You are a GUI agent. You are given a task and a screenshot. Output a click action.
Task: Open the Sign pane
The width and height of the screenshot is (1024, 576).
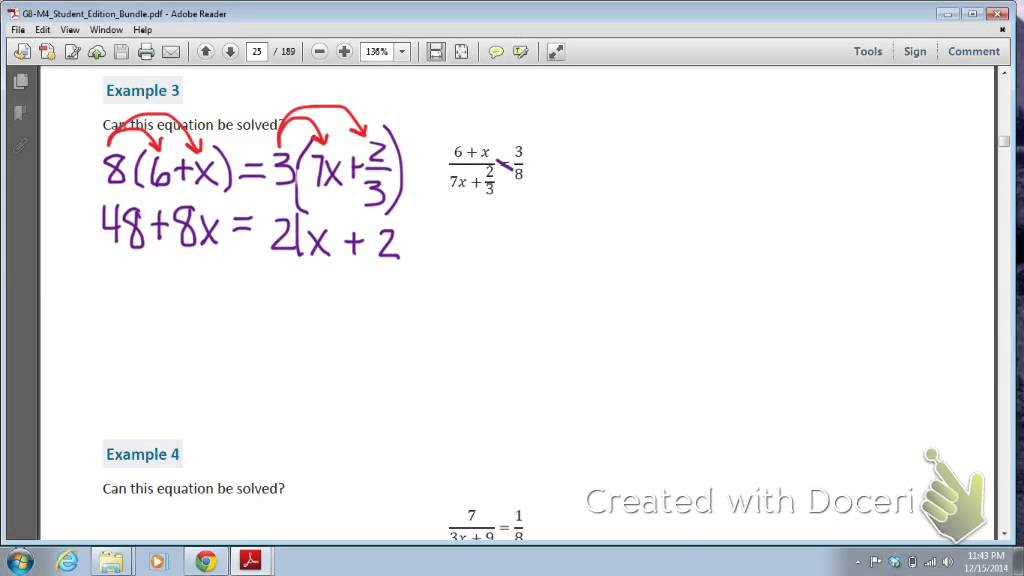(915, 52)
